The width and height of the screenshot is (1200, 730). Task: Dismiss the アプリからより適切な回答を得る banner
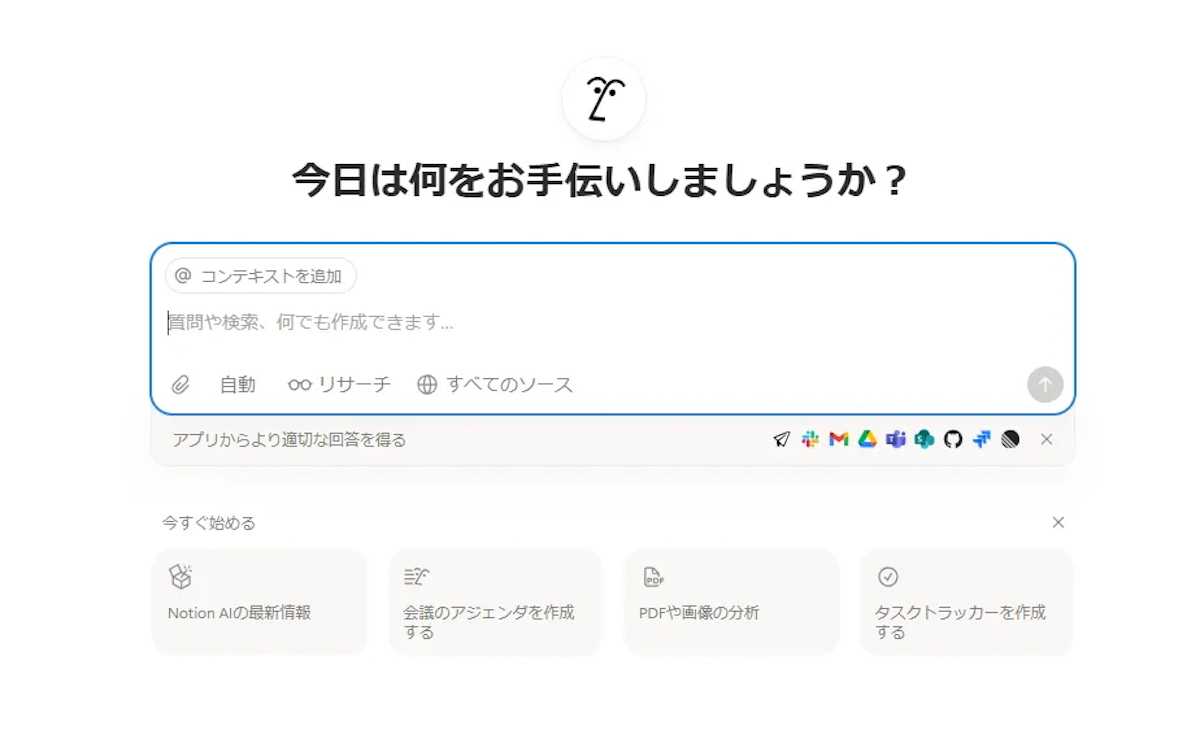pos(1047,439)
